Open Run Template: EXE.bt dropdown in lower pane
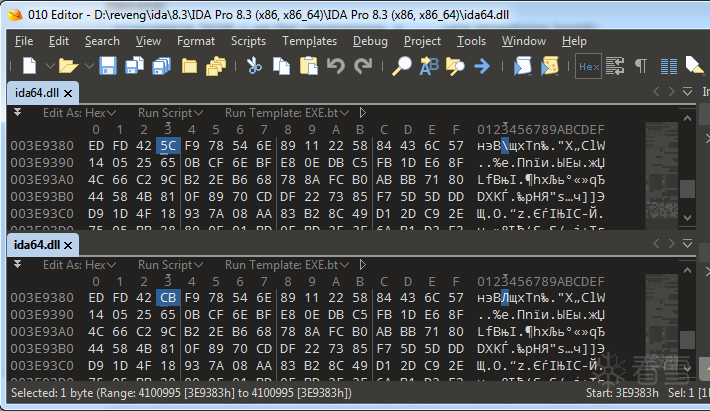The image size is (710, 411). [x=287, y=265]
